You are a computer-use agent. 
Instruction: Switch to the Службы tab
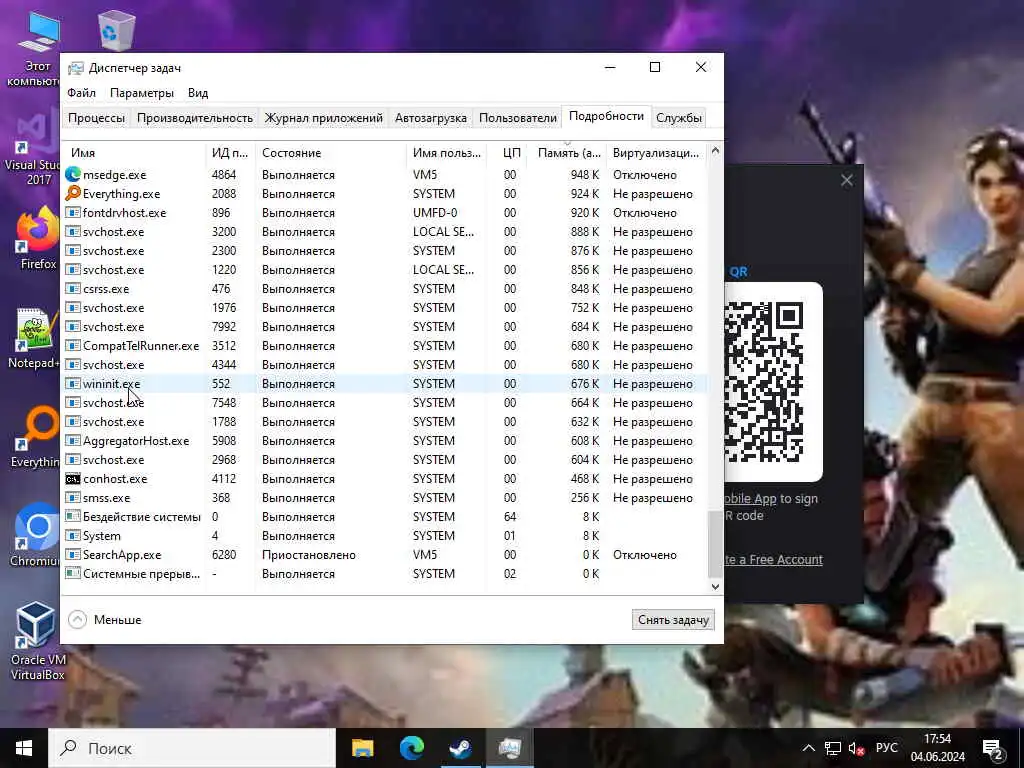(679, 118)
